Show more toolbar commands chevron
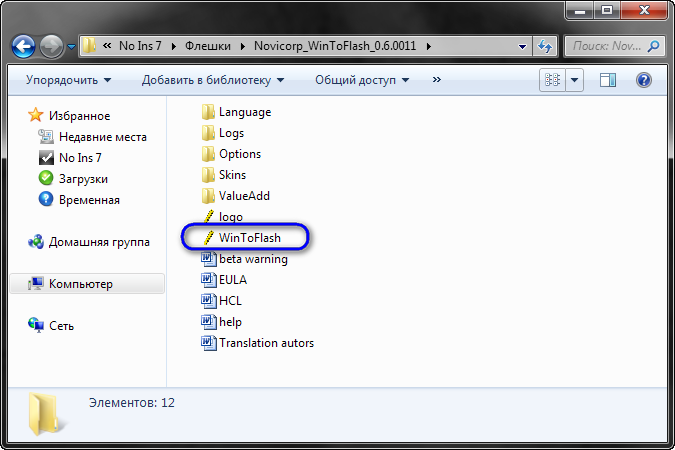The image size is (675, 450). [x=437, y=80]
